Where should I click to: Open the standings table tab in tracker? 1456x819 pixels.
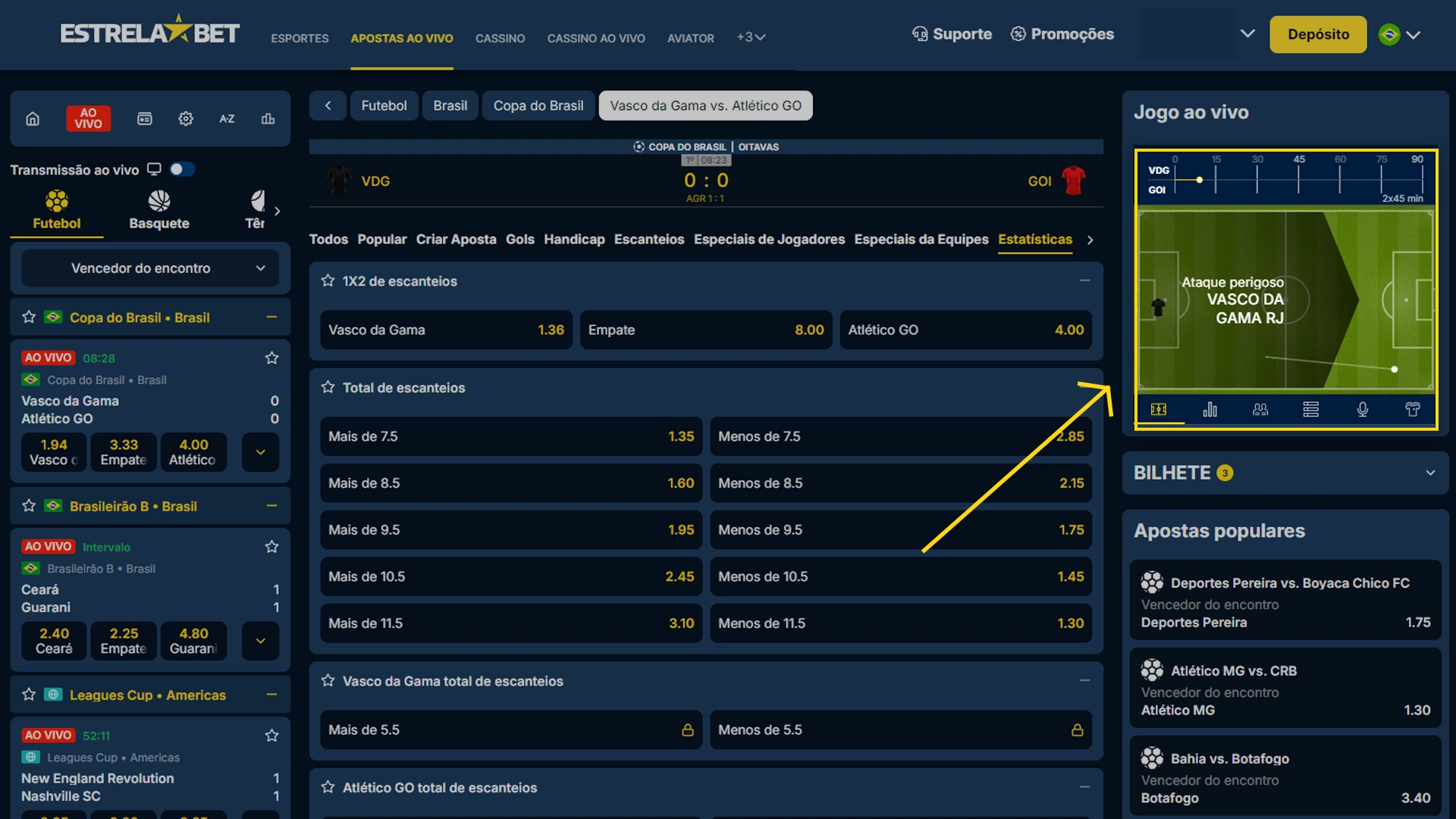pyautogui.click(x=1311, y=409)
